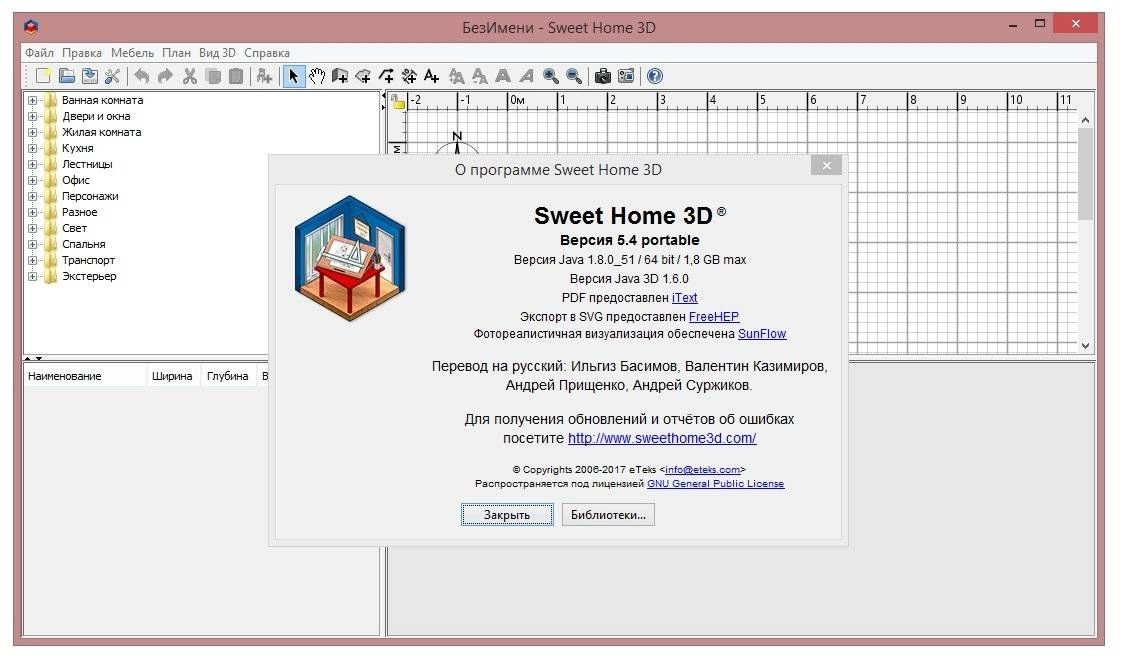Add furniture to home icon
This screenshot has height=665, width=1122.
(x=264, y=76)
